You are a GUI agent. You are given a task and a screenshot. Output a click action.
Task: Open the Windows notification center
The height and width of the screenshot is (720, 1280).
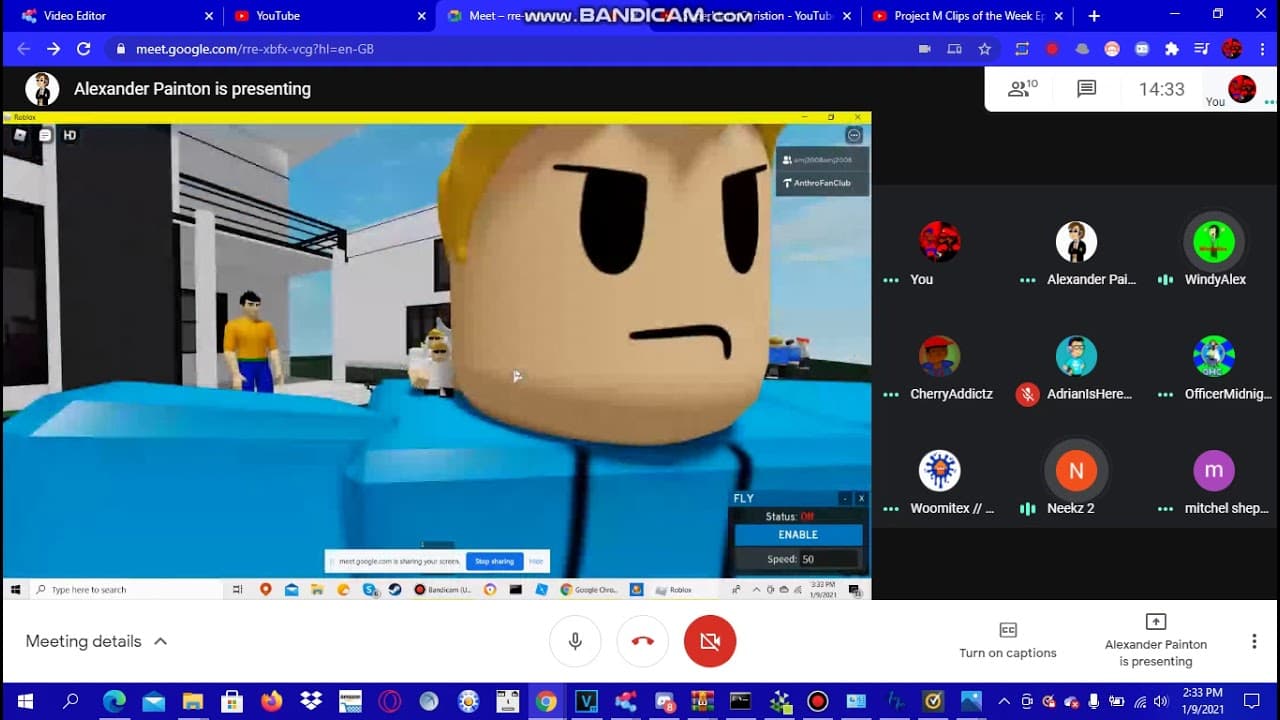(x=1251, y=701)
